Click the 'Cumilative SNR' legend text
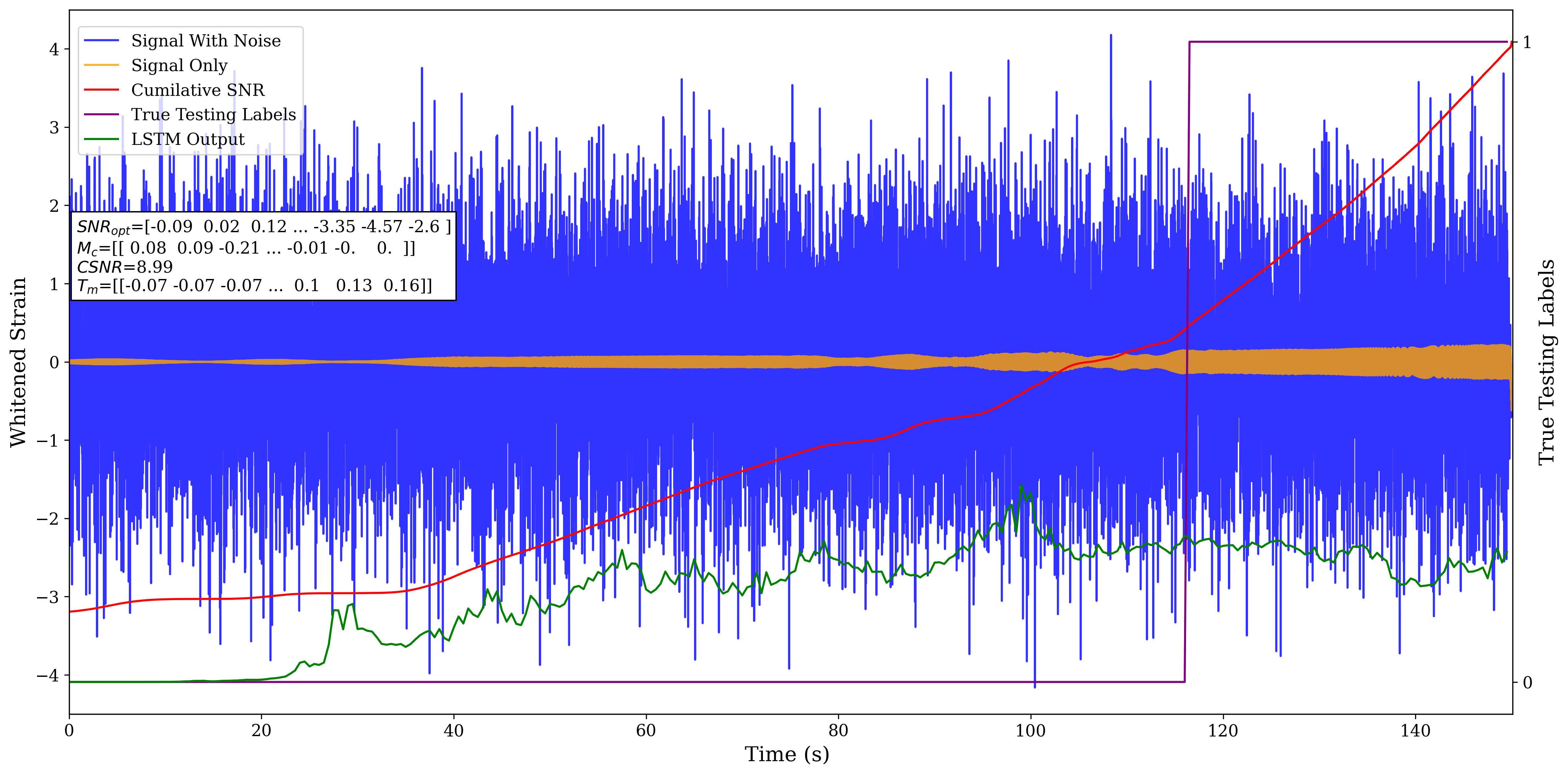This screenshot has height=775, width=1568. pyautogui.click(x=198, y=90)
